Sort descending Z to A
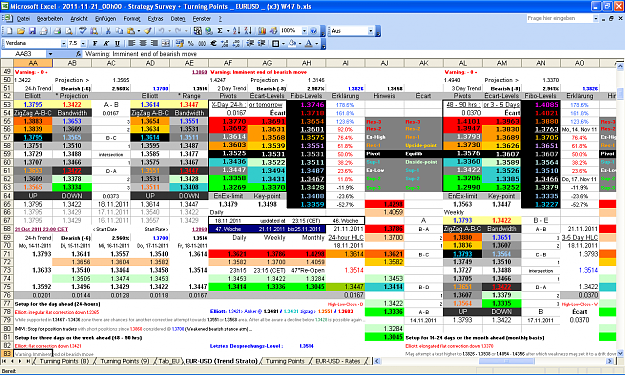 coord(248,31)
